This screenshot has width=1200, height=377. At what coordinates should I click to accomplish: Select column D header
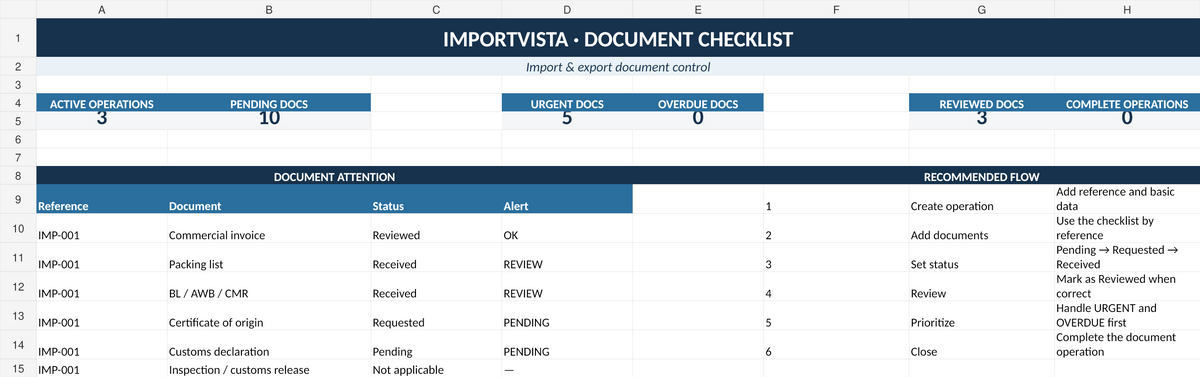coord(567,9)
